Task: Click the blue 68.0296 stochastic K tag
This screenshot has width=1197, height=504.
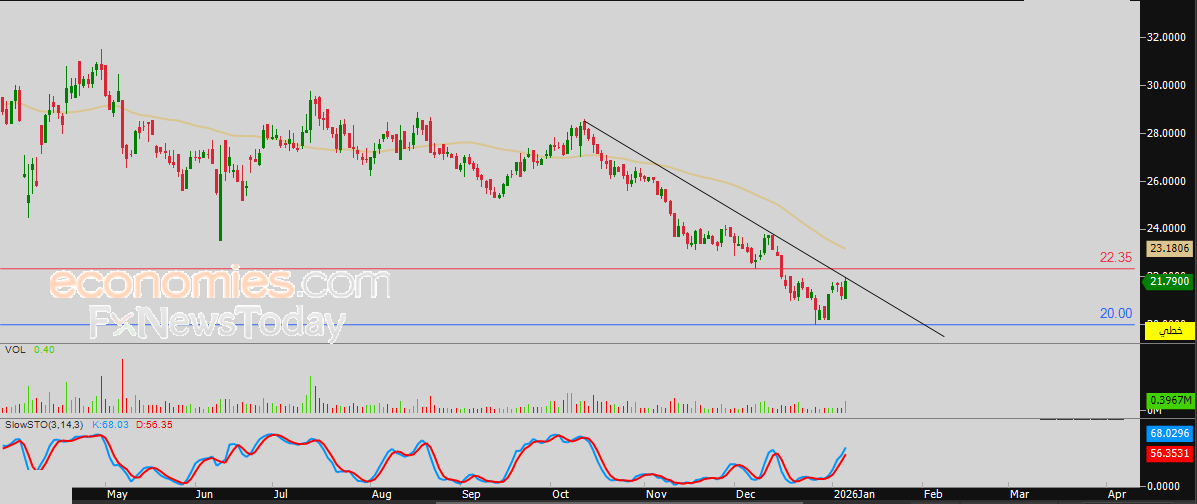Action: [1169, 434]
